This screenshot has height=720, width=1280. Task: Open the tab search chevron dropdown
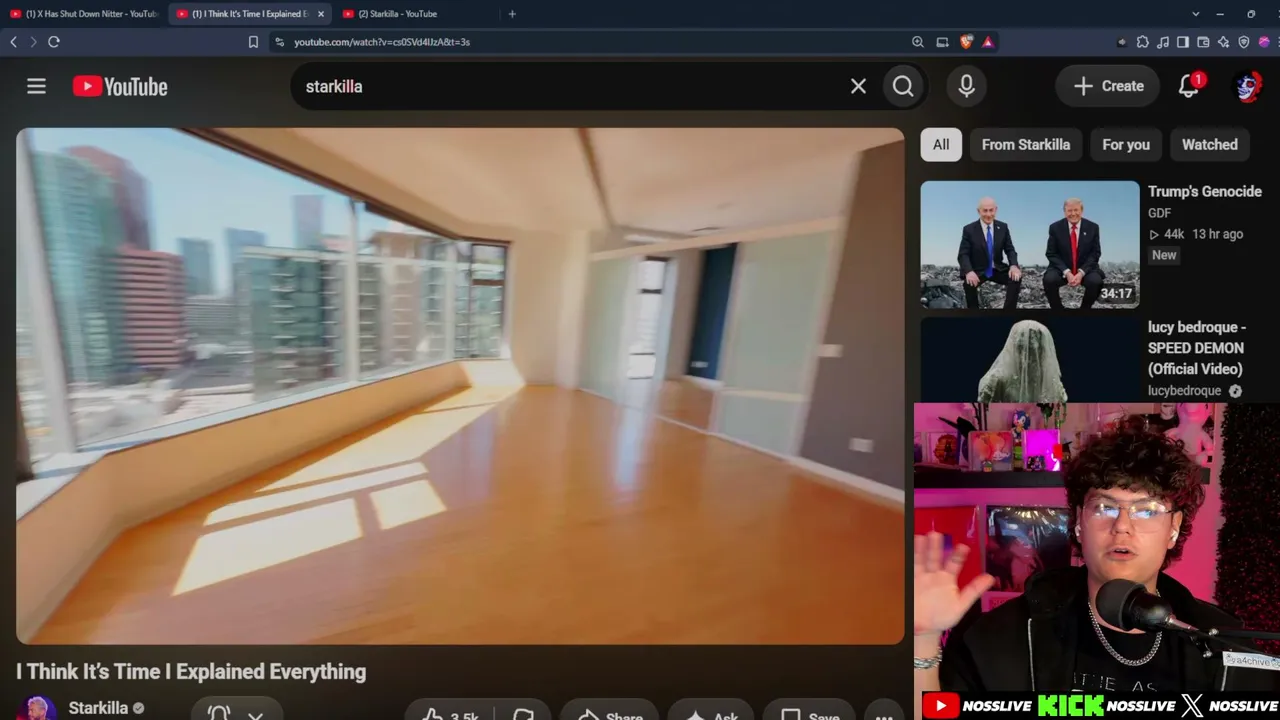(x=1196, y=14)
